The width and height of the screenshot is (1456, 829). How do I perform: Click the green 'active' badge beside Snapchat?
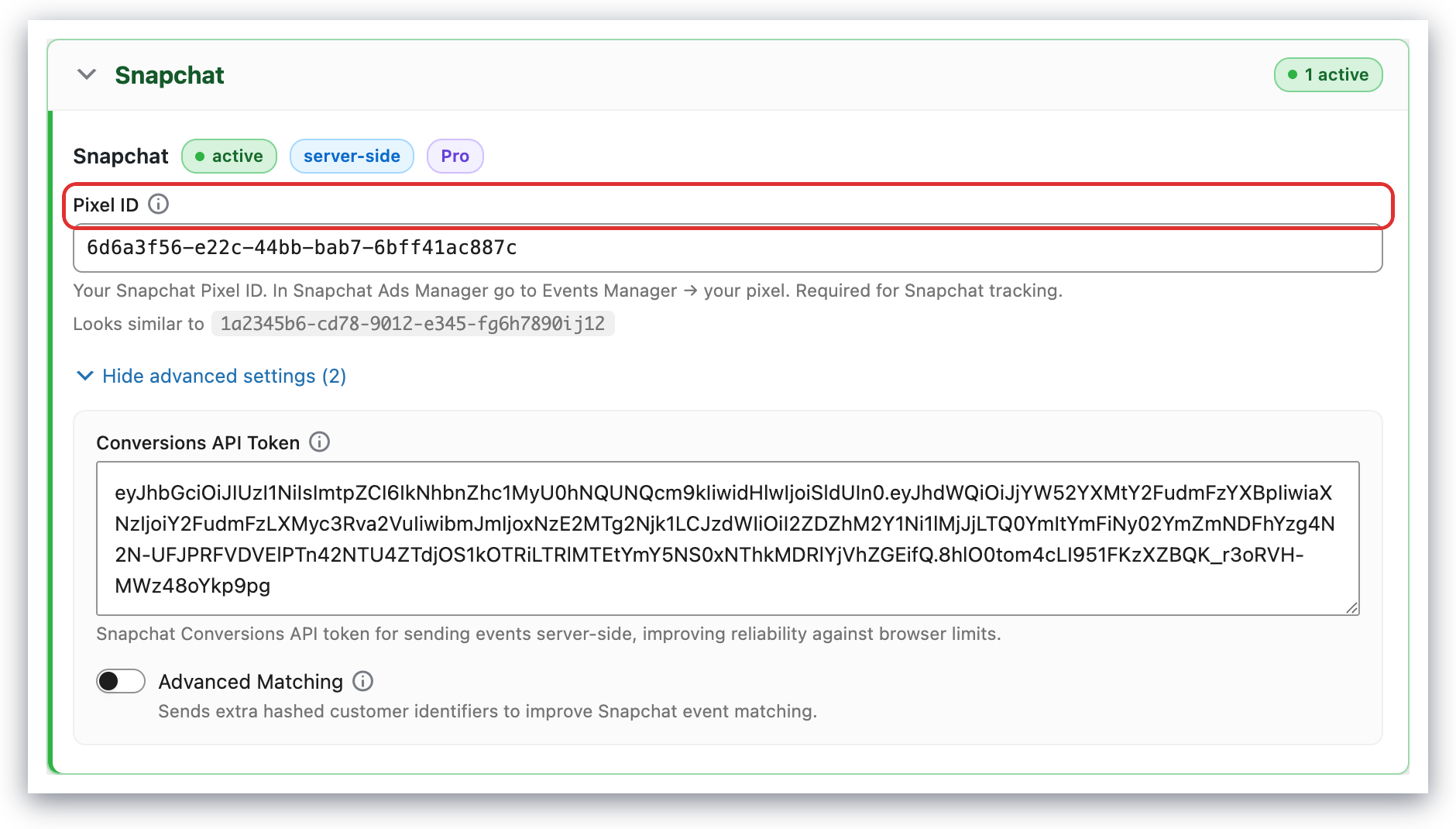(x=229, y=156)
